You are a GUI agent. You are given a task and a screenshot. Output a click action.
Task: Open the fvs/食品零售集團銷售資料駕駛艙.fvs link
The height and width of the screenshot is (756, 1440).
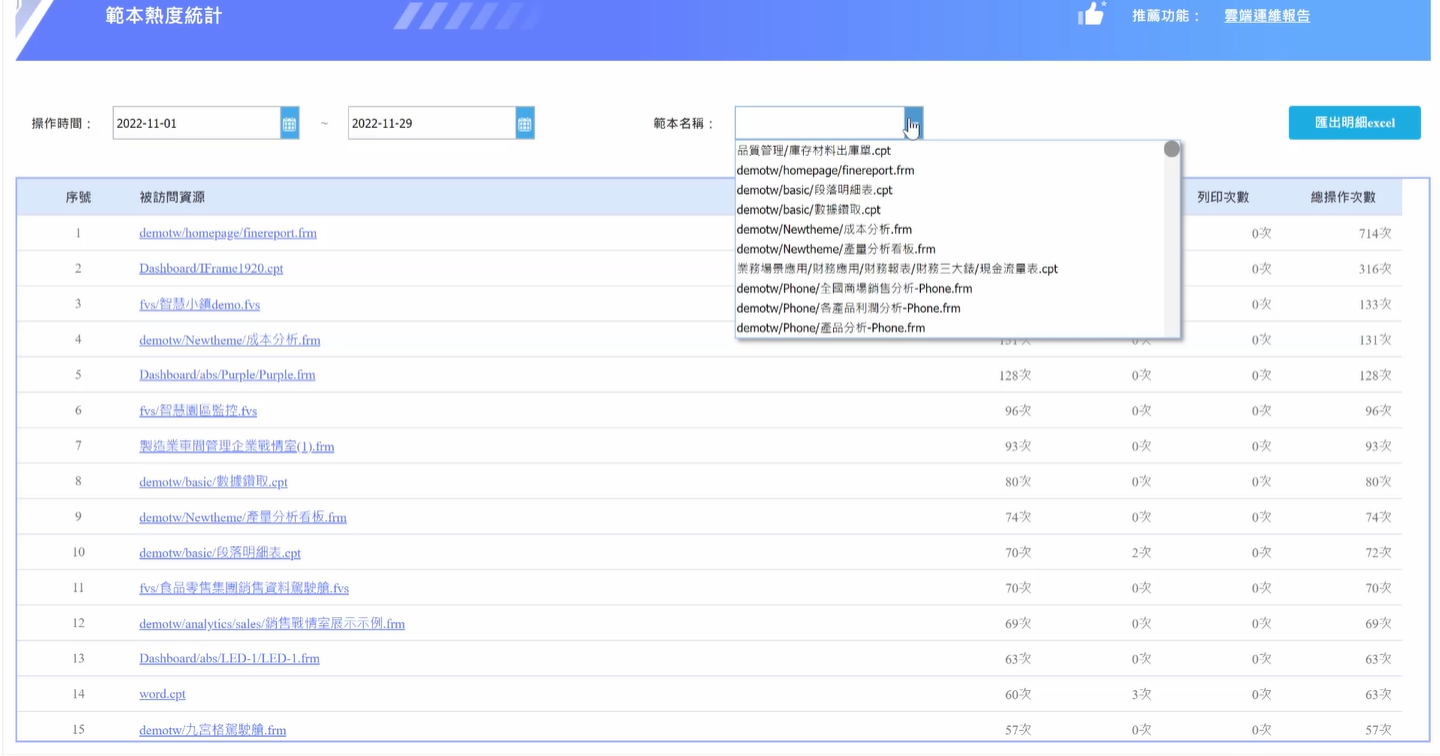click(x=244, y=588)
